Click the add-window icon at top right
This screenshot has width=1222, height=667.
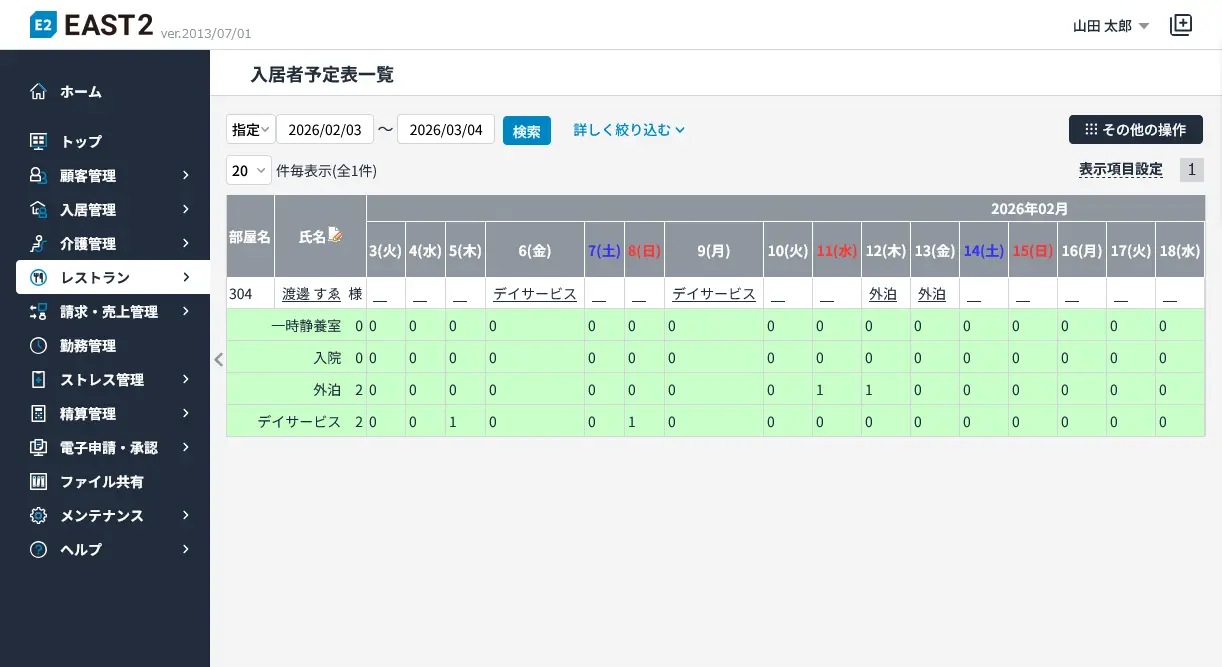click(x=1181, y=26)
